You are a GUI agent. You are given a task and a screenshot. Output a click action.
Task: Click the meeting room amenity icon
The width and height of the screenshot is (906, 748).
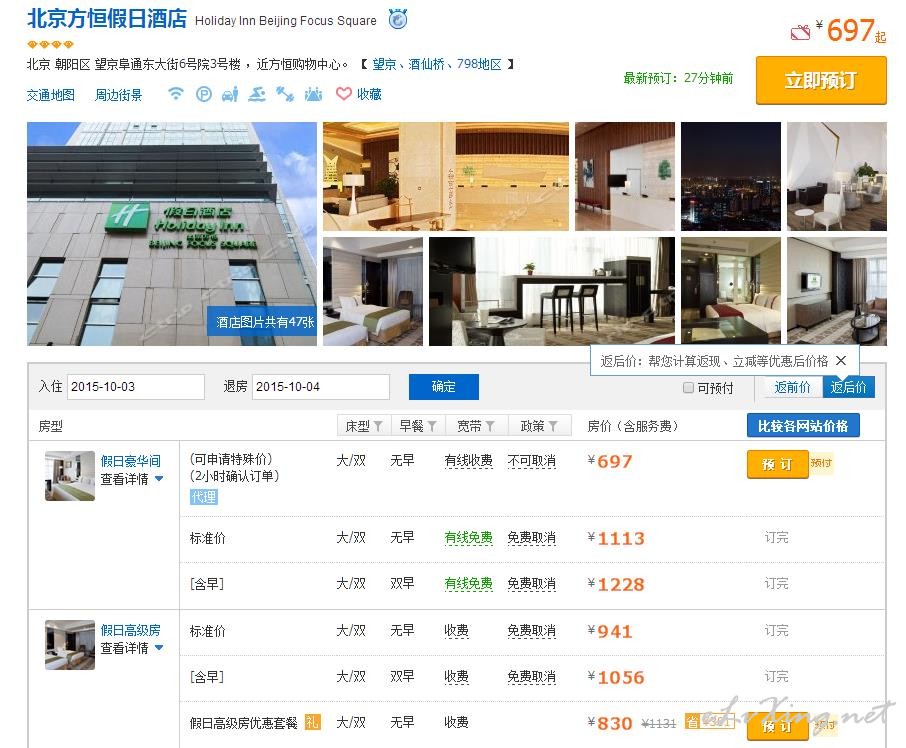(x=313, y=94)
